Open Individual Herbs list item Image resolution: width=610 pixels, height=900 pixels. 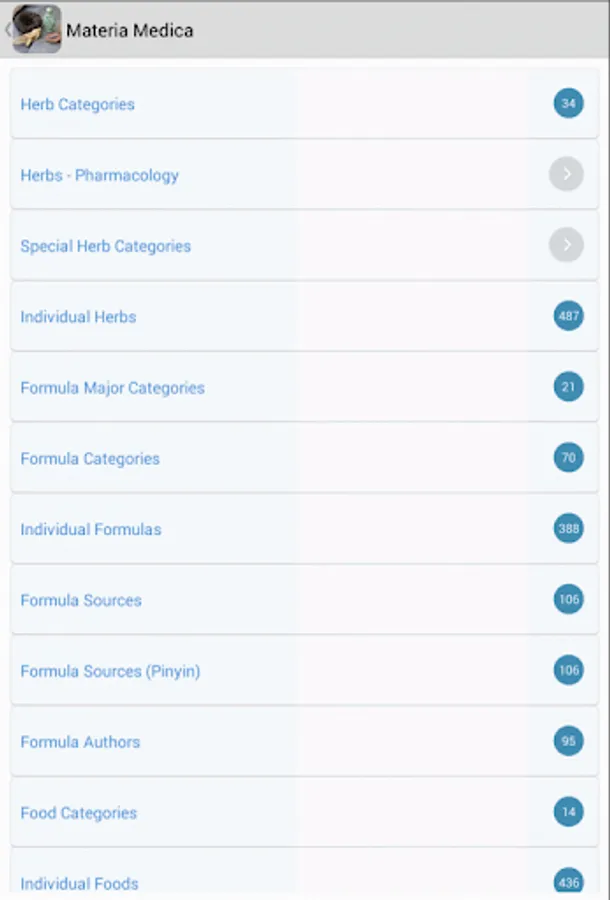78,317
